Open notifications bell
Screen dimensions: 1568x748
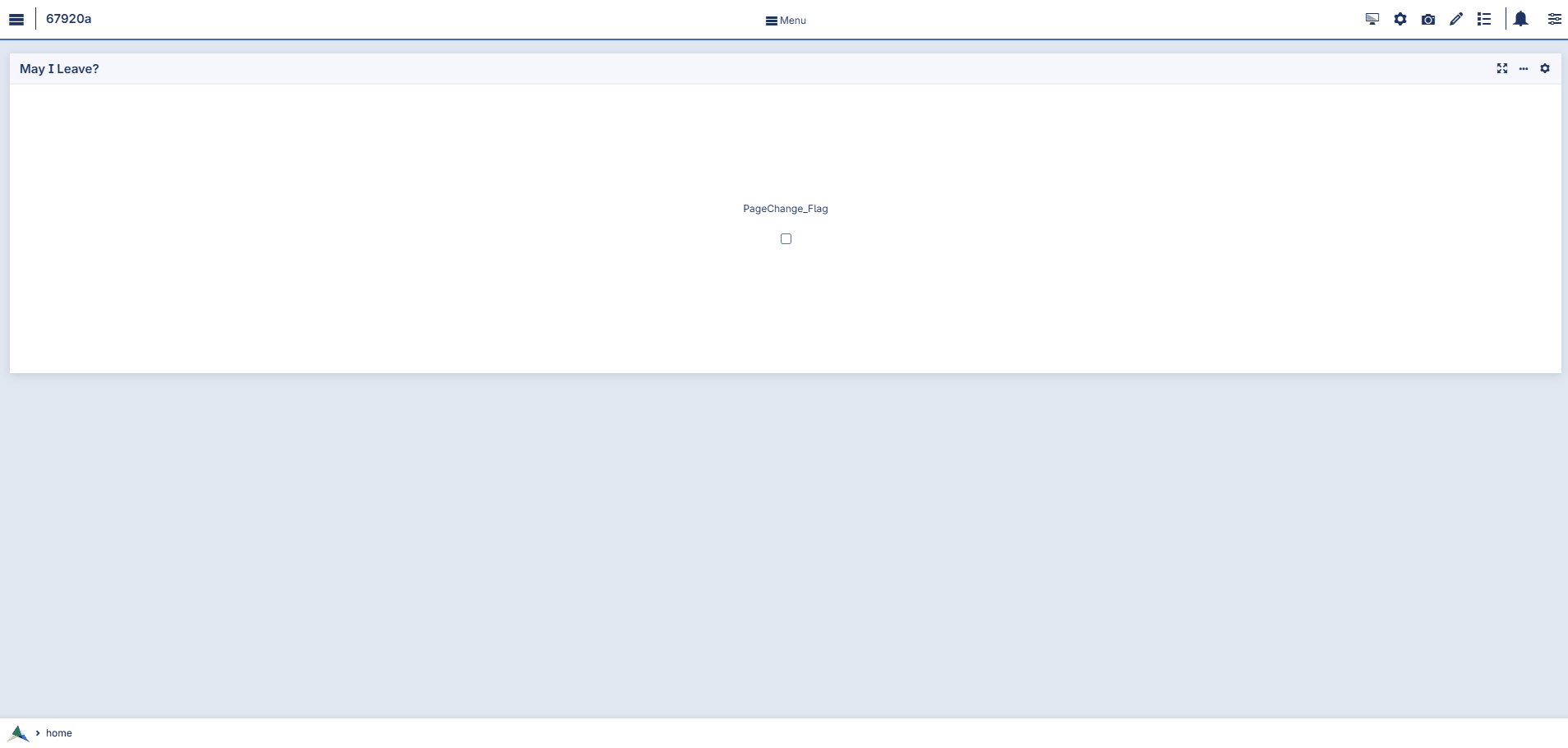[x=1521, y=19]
